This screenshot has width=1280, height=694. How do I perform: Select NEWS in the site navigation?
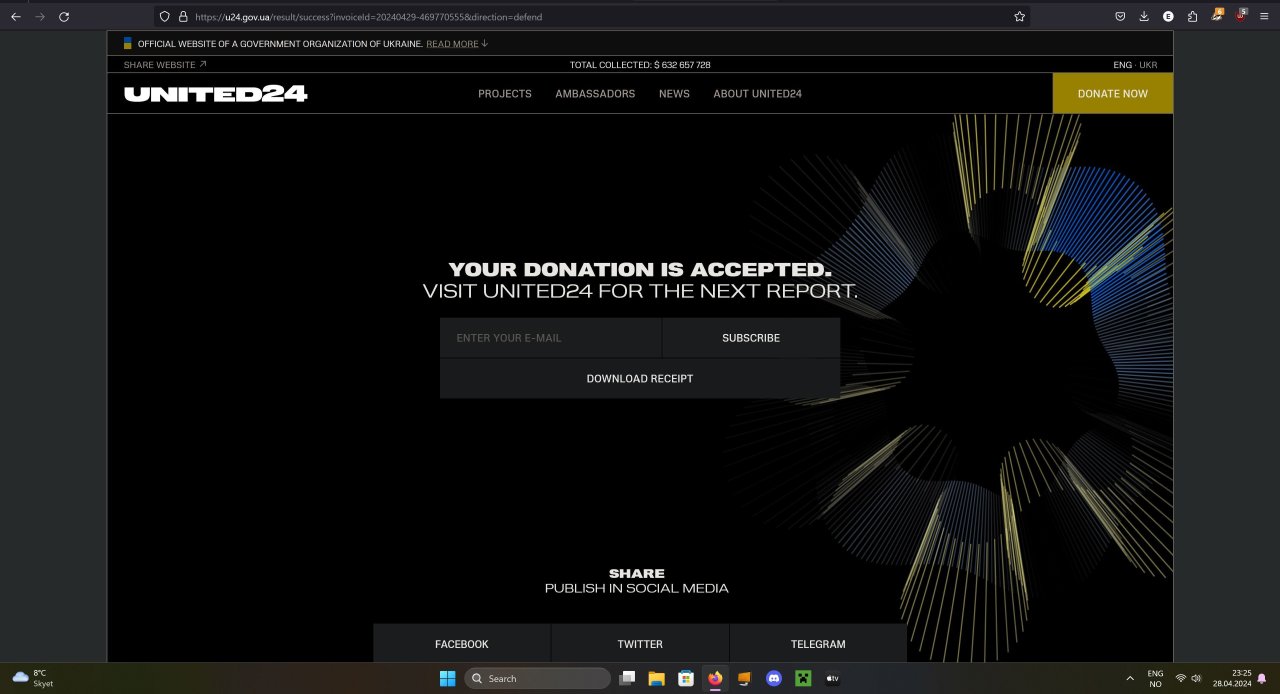[x=674, y=93]
